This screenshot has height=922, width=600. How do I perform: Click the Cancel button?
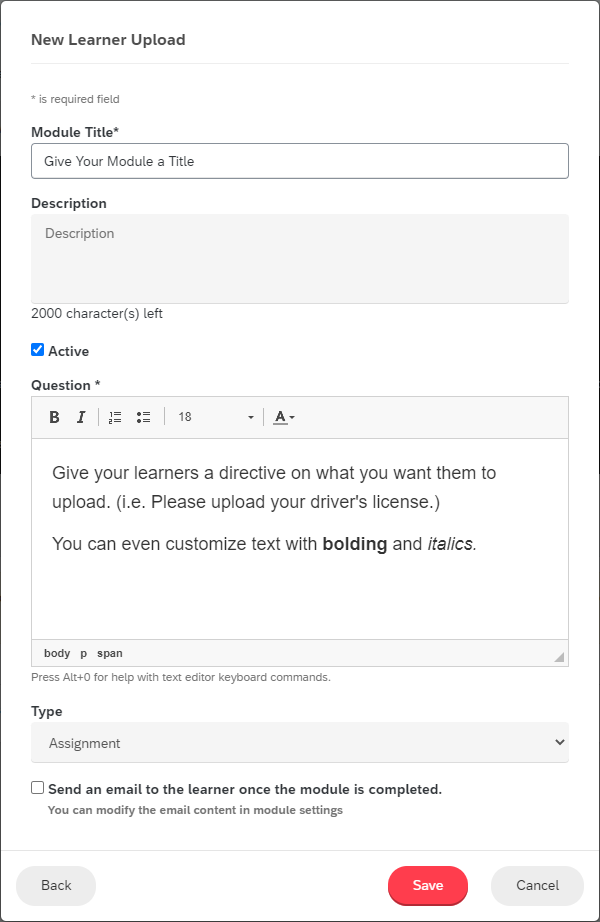[538, 886]
